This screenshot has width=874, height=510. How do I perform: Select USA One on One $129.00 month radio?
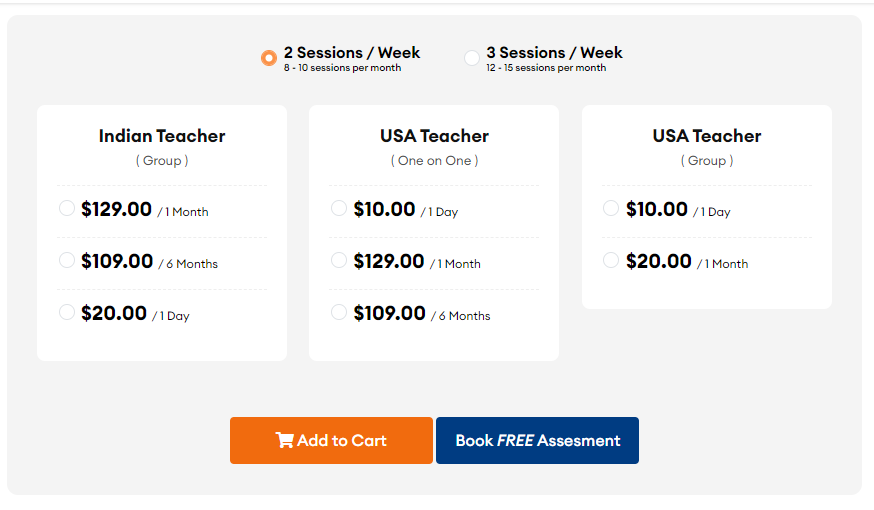339,260
